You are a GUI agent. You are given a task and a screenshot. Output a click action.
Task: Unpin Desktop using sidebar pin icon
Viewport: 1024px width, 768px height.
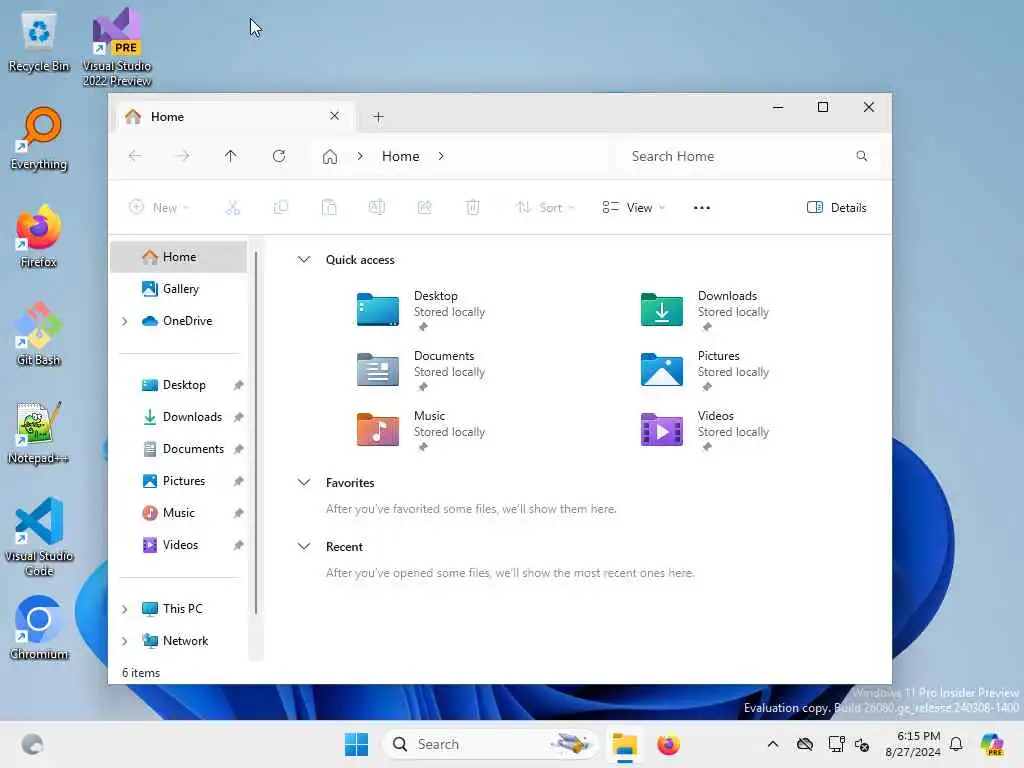pos(238,385)
